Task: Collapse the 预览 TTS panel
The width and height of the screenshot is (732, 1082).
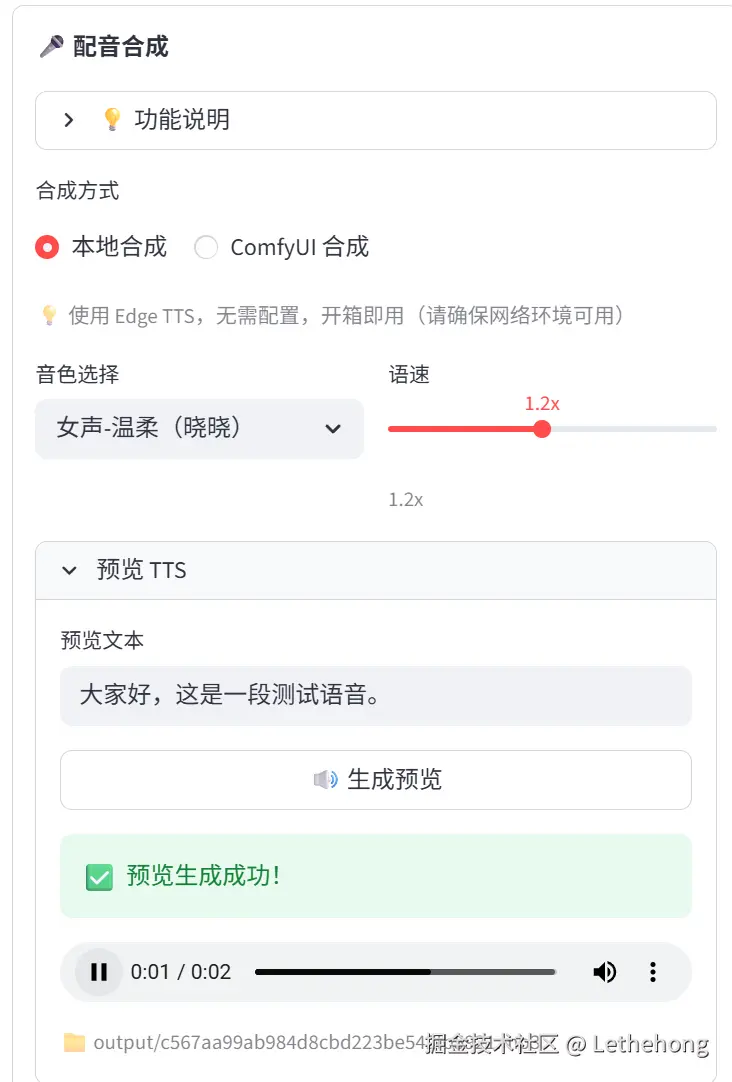Action: pos(69,571)
